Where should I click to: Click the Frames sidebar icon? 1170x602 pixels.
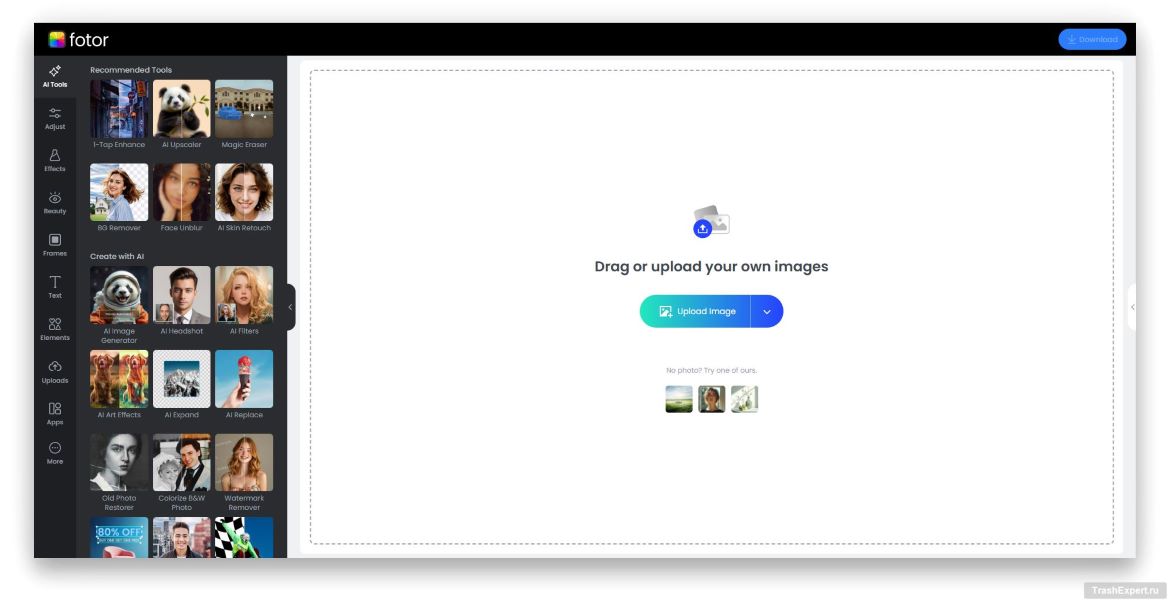[x=55, y=244]
